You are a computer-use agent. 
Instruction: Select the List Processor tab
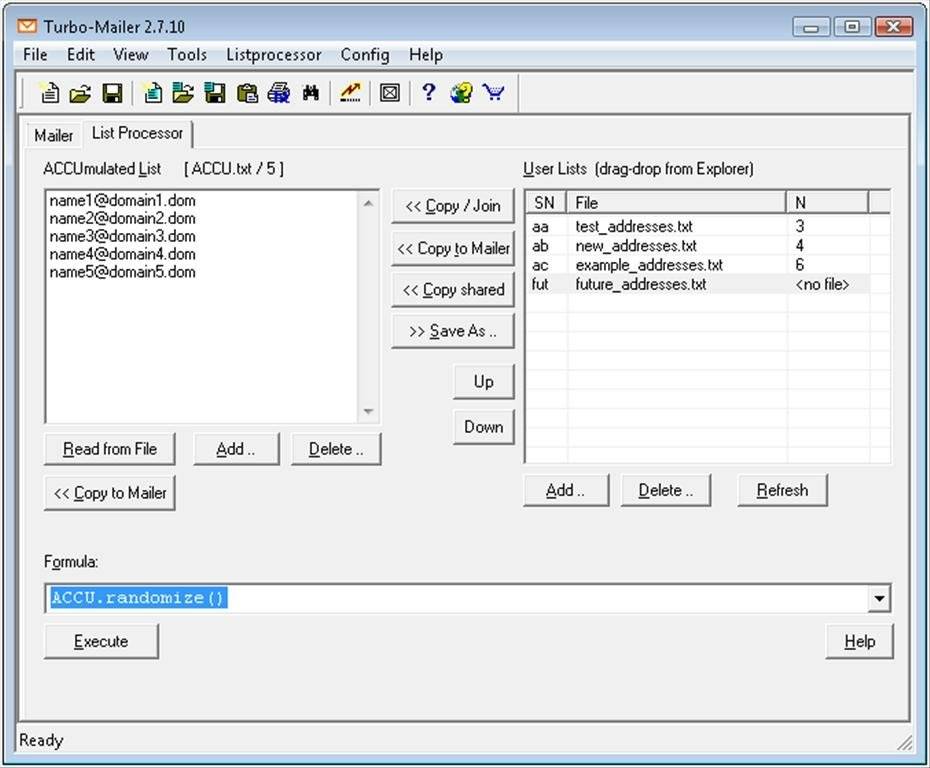click(137, 133)
